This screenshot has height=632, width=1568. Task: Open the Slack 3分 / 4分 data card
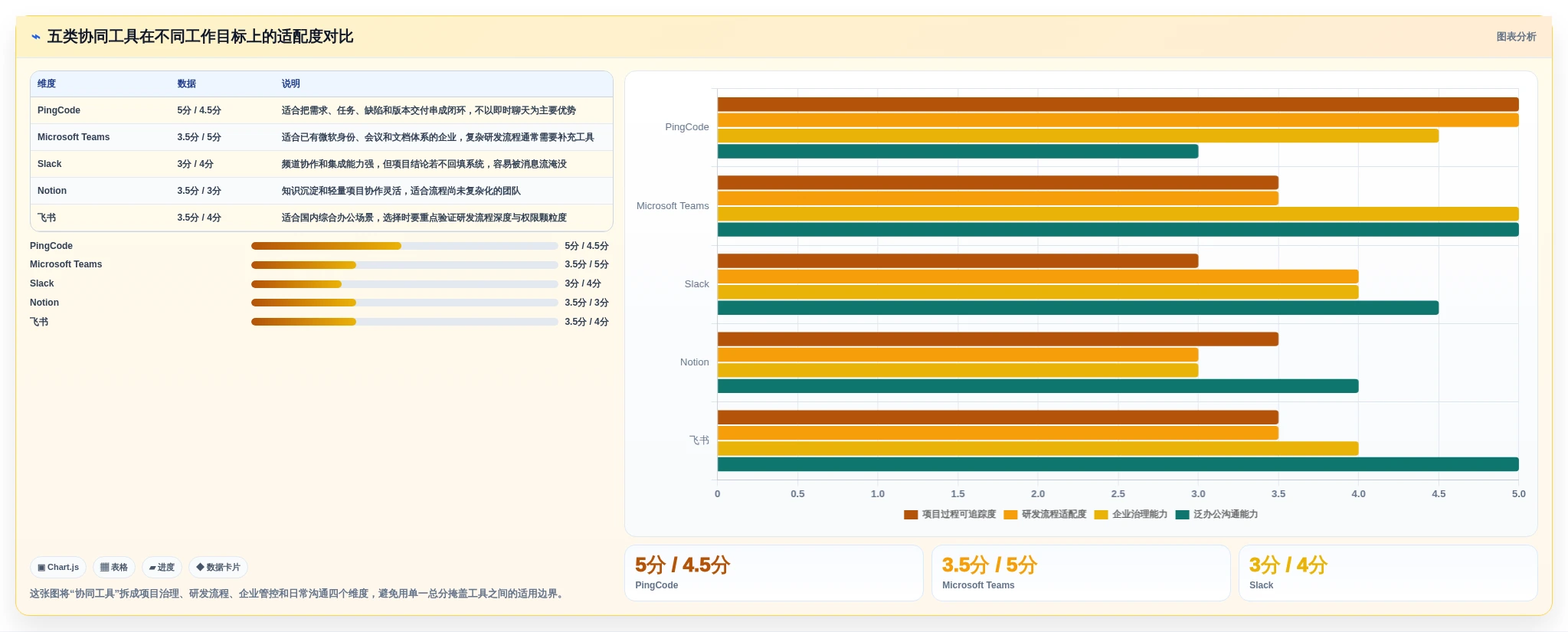(x=1388, y=573)
